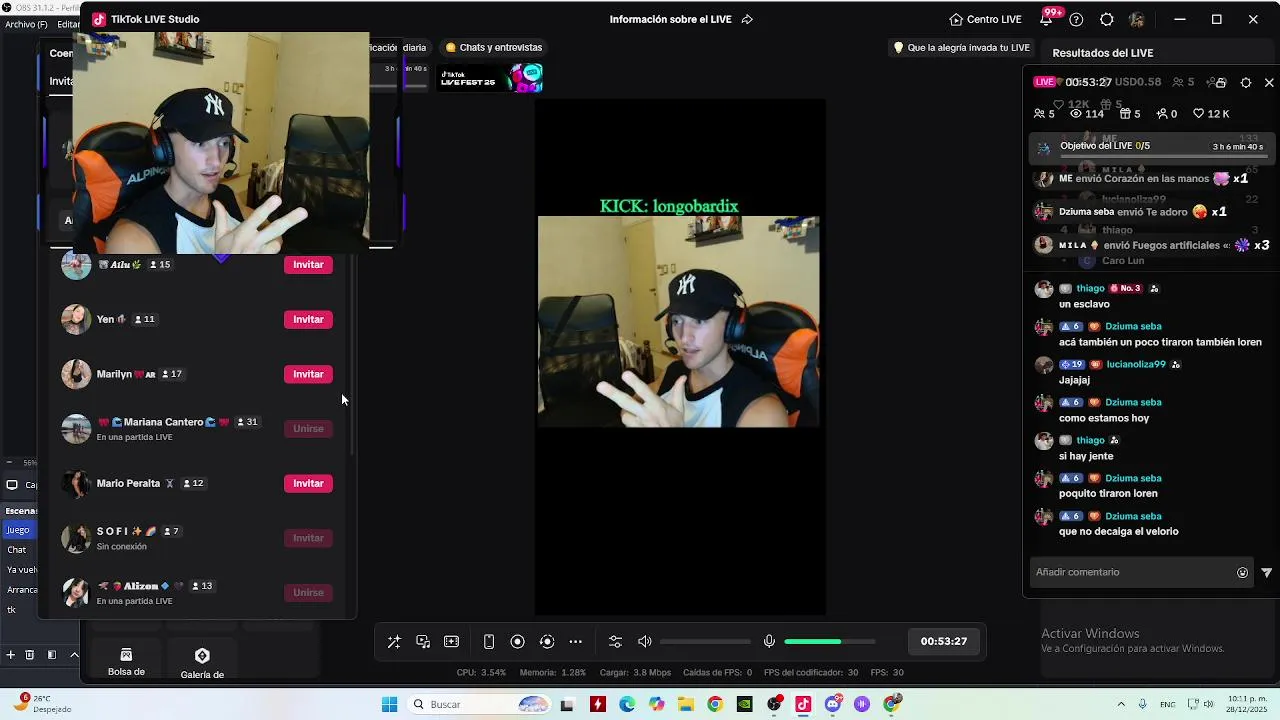This screenshot has height=720, width=1280.
Task: Click the share arrow next to LIVE info
Action: point(747,19)
